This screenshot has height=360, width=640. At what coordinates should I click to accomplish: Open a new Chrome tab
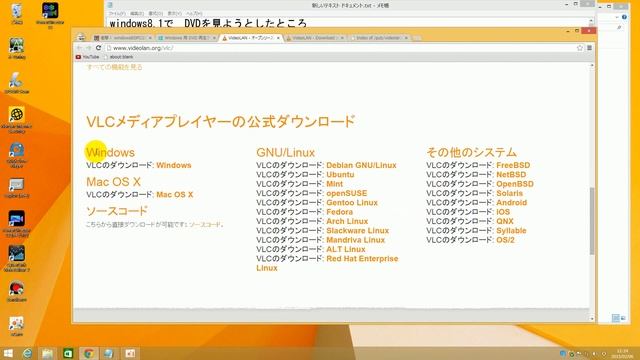(x=416, y=38)
